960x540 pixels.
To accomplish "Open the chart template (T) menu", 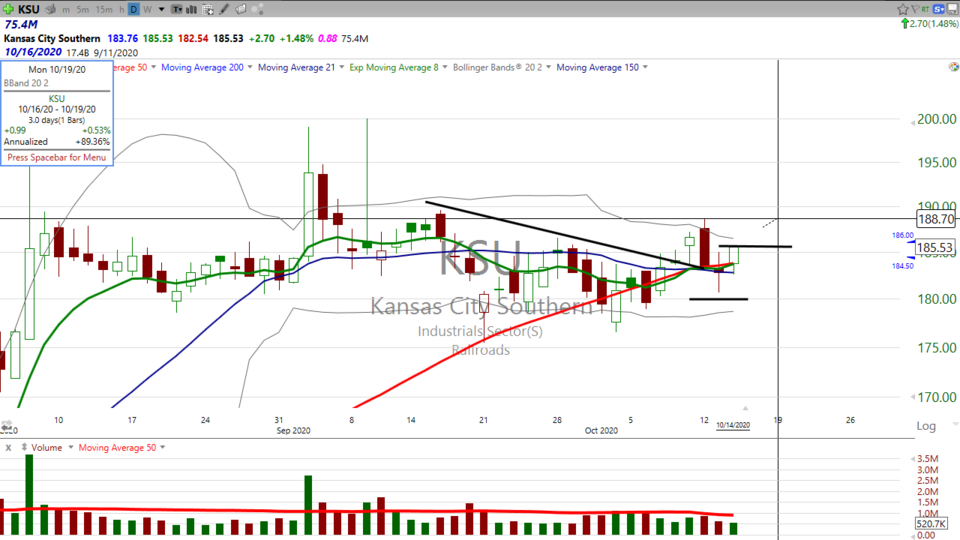I will [x=176, y=9].
